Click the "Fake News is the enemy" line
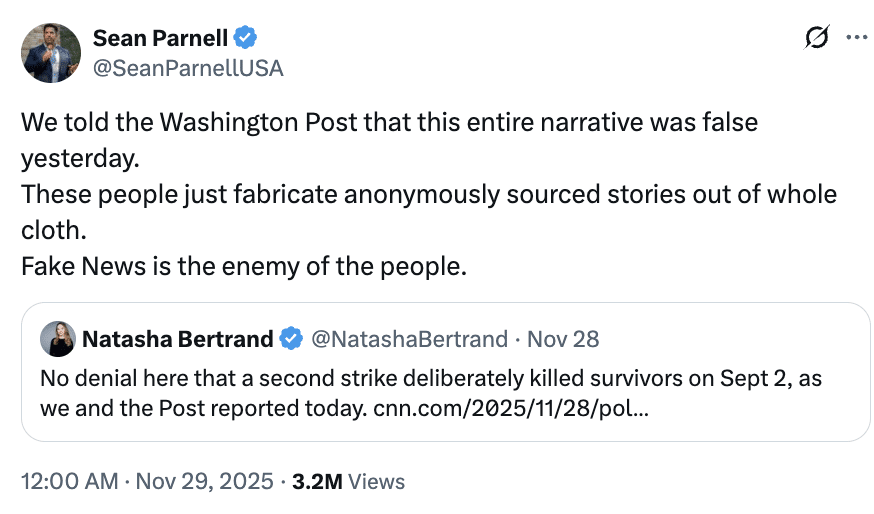Image resolution: width=874 pixels, height=514 pixels. click(x=243, y=267)
